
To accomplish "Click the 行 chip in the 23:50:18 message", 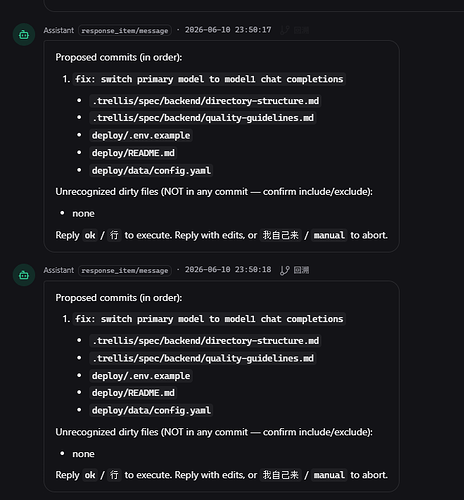I will coord(114,475).
